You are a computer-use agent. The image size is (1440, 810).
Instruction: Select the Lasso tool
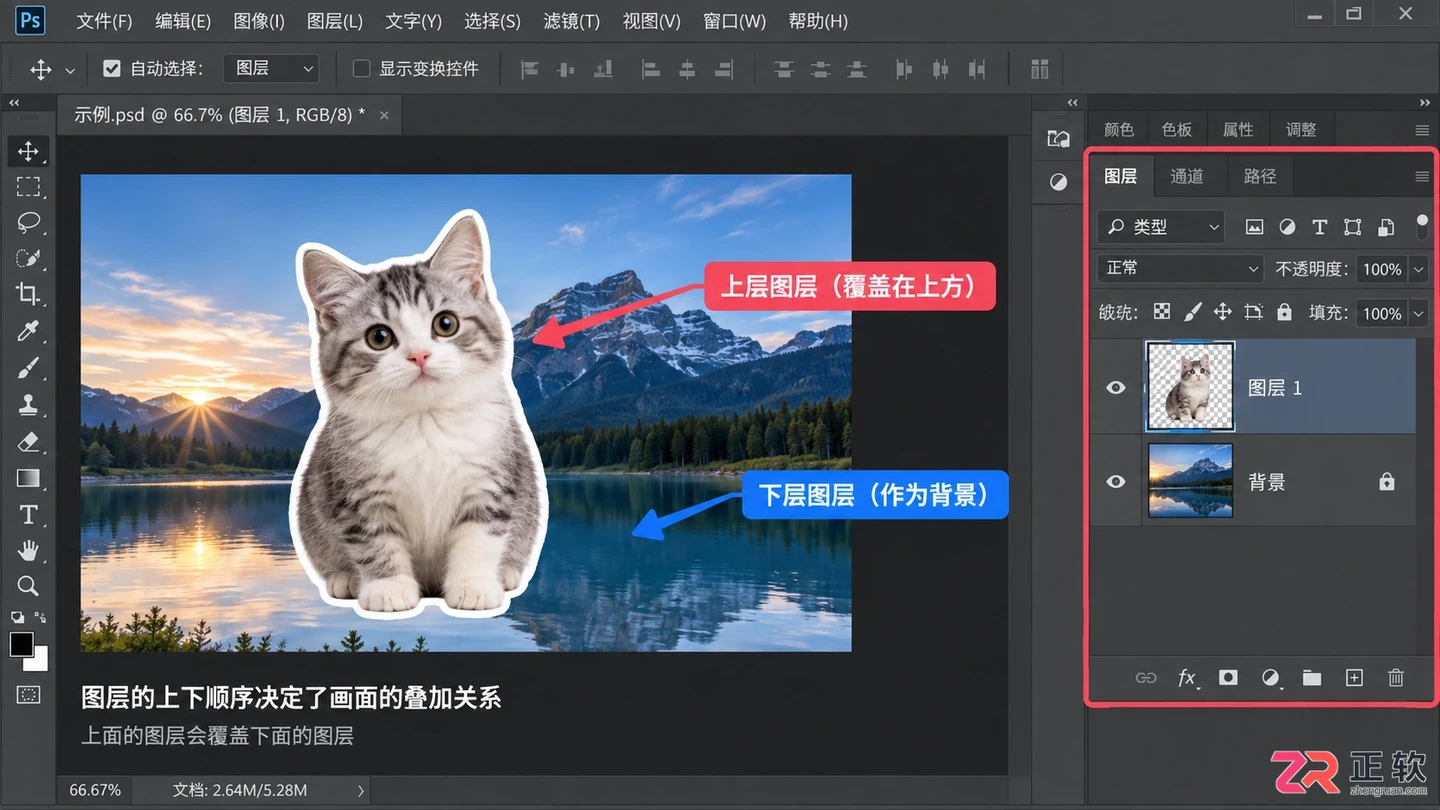coord(28,222)
